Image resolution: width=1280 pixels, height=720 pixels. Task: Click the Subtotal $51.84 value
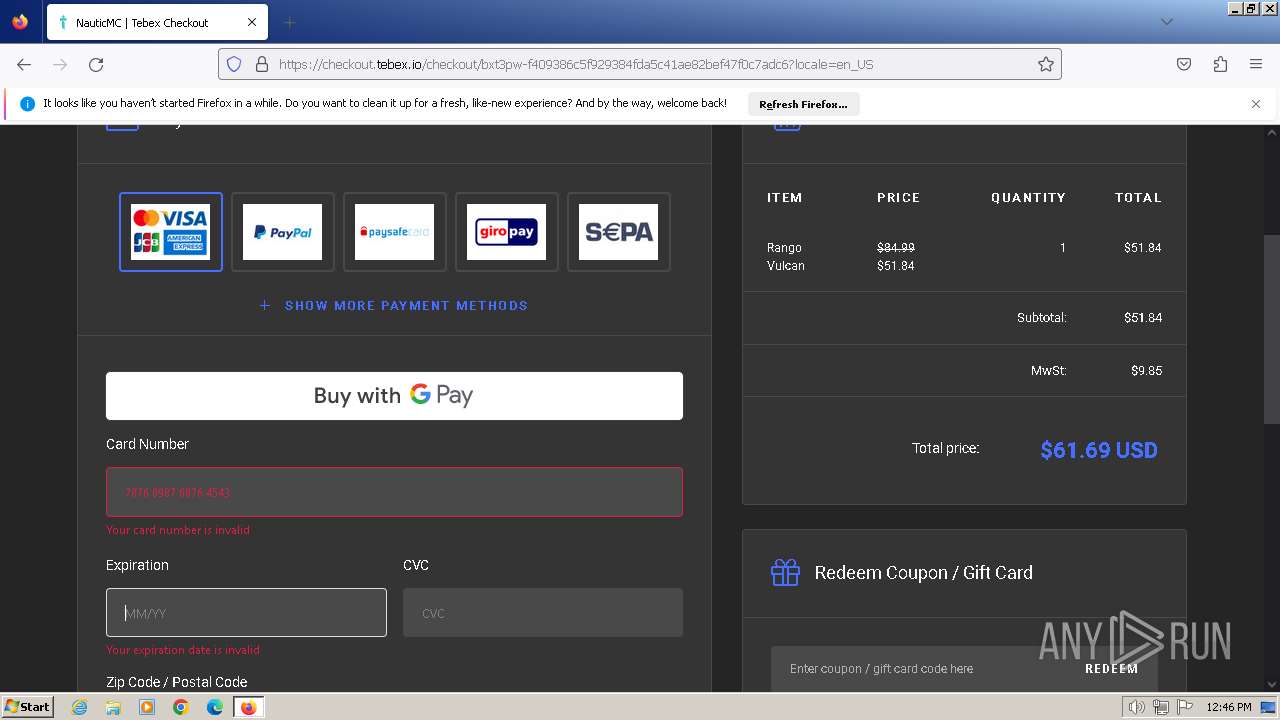click(x=1143, y=317)
